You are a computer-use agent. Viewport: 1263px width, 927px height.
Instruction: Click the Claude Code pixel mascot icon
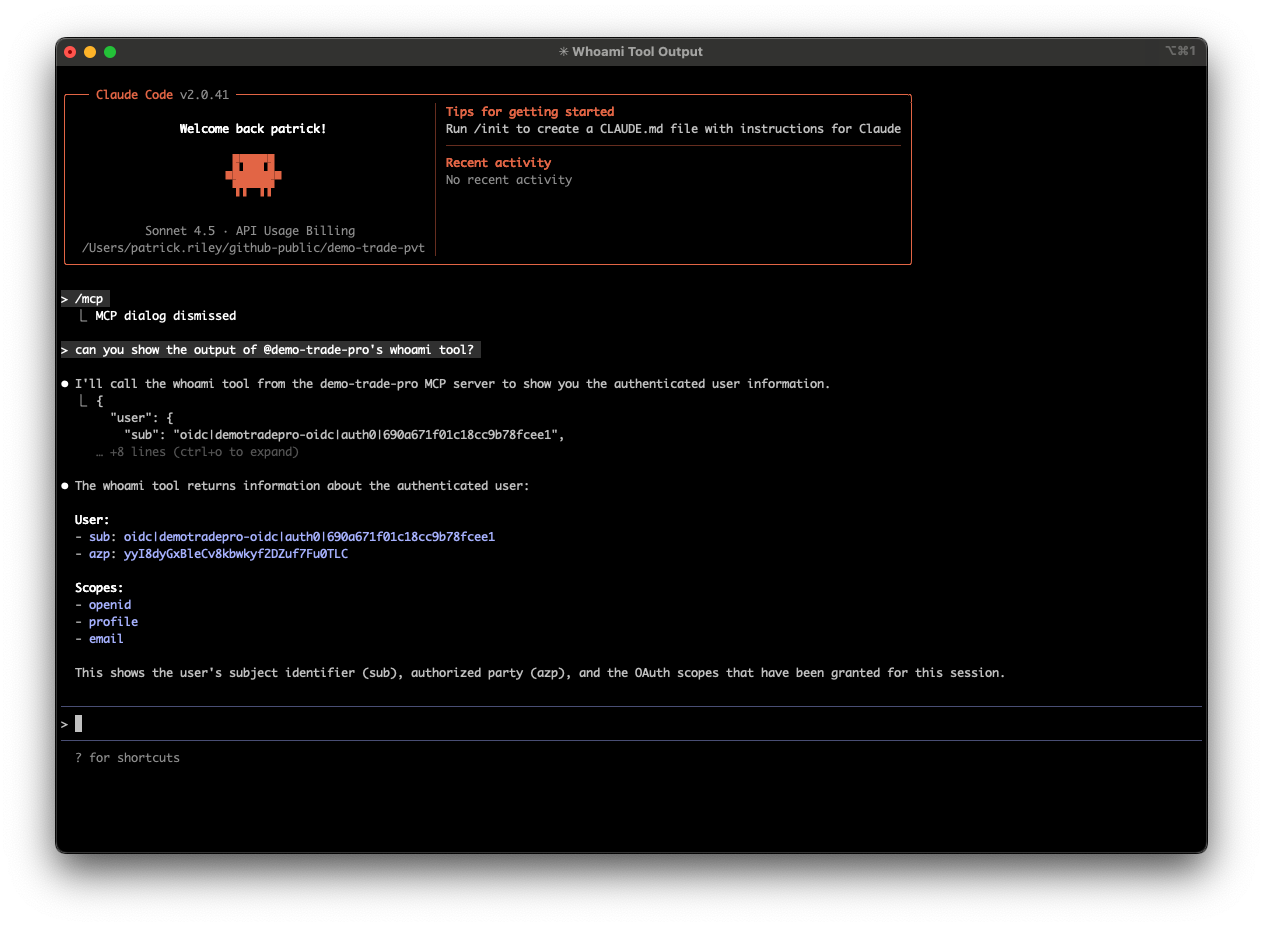coord(253,174)
